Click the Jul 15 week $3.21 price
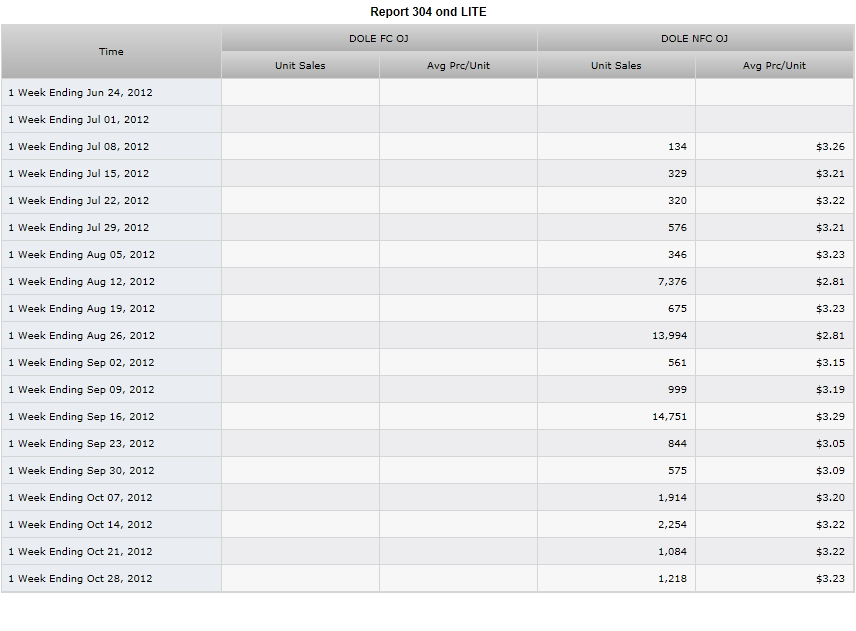This screenshot has width=856, height=631. tap(830, 173)
